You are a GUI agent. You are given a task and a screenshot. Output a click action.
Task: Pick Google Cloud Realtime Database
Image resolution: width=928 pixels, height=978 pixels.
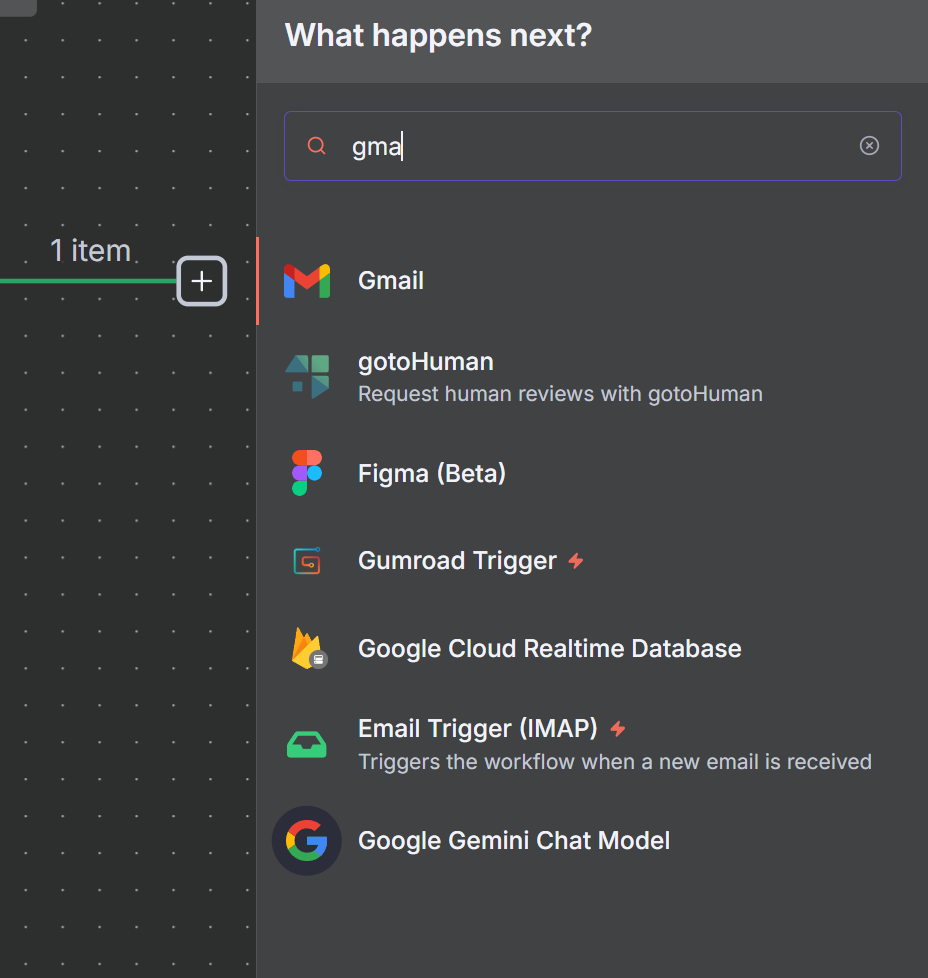pos(592,649)
